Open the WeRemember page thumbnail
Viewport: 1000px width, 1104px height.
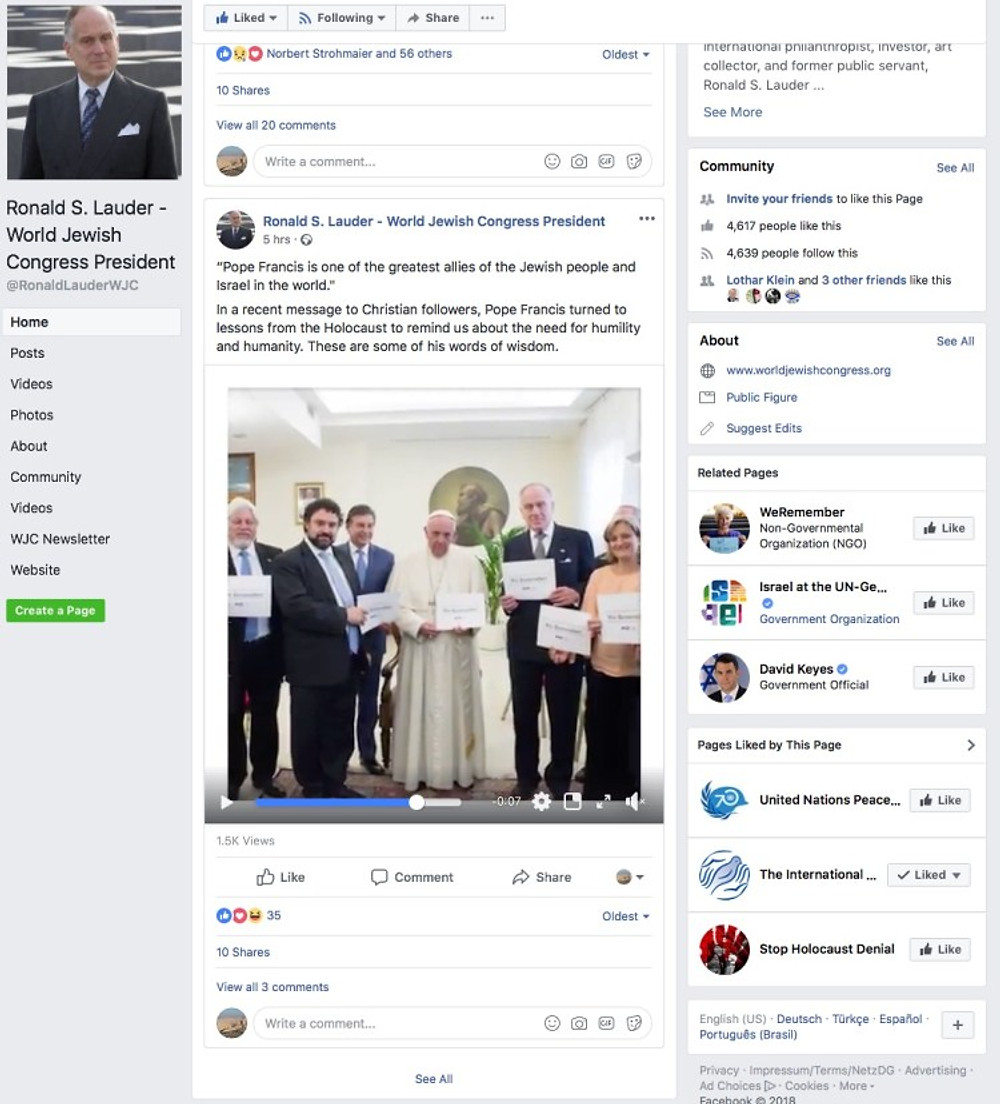(724, 528)
